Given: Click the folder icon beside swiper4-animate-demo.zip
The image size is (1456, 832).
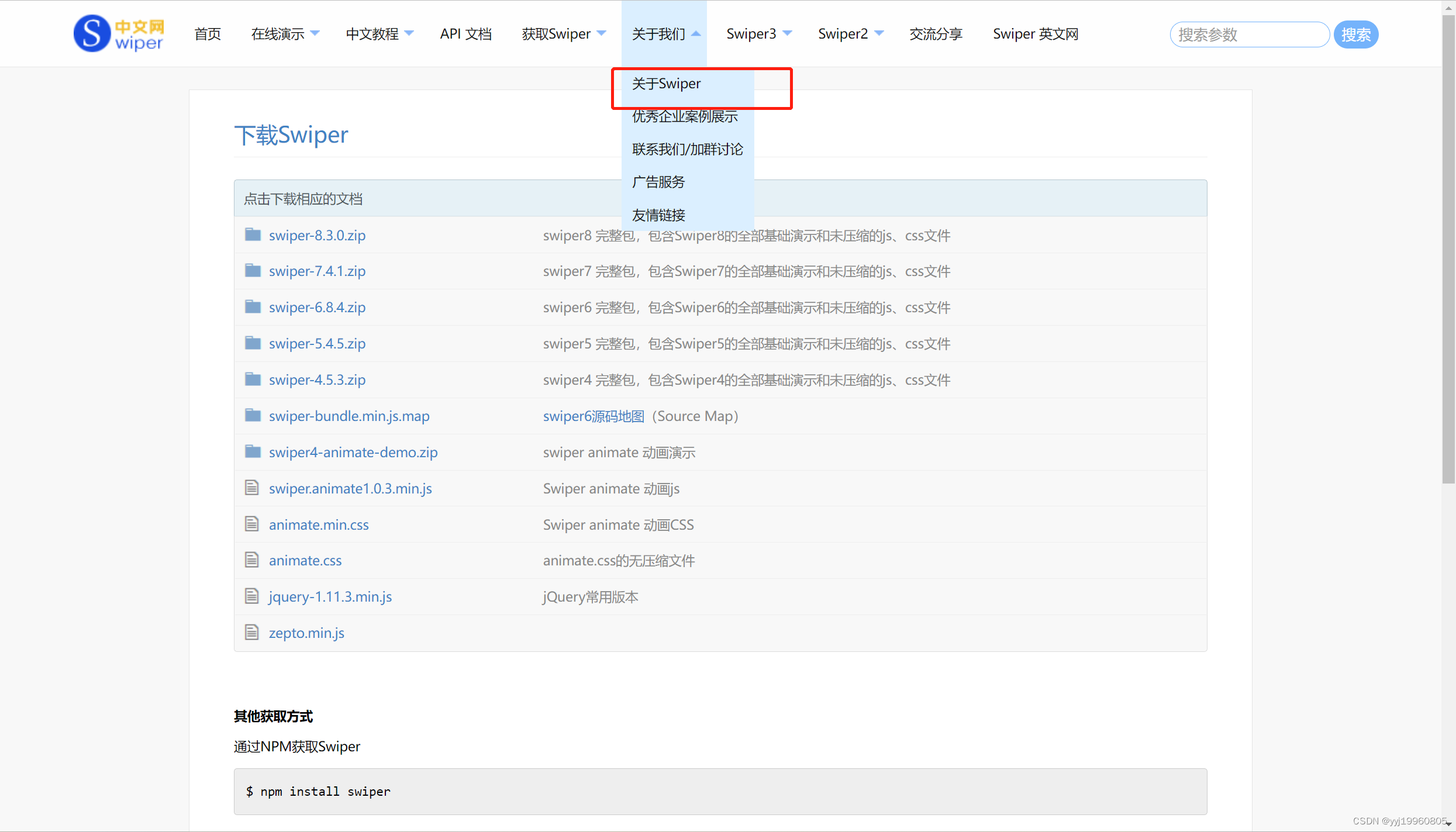Looking at the screenshot, I should 253,451.
